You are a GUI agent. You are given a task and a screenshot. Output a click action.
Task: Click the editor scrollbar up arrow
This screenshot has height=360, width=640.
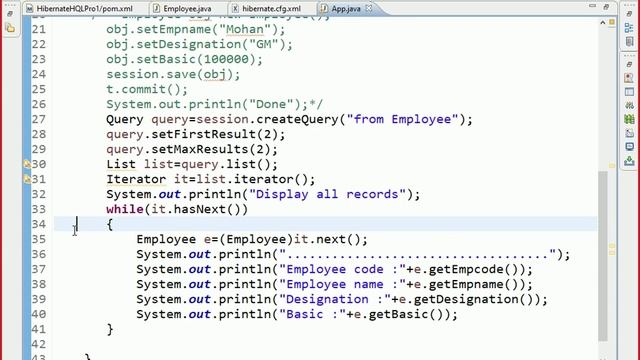click(x=603, y=23)
